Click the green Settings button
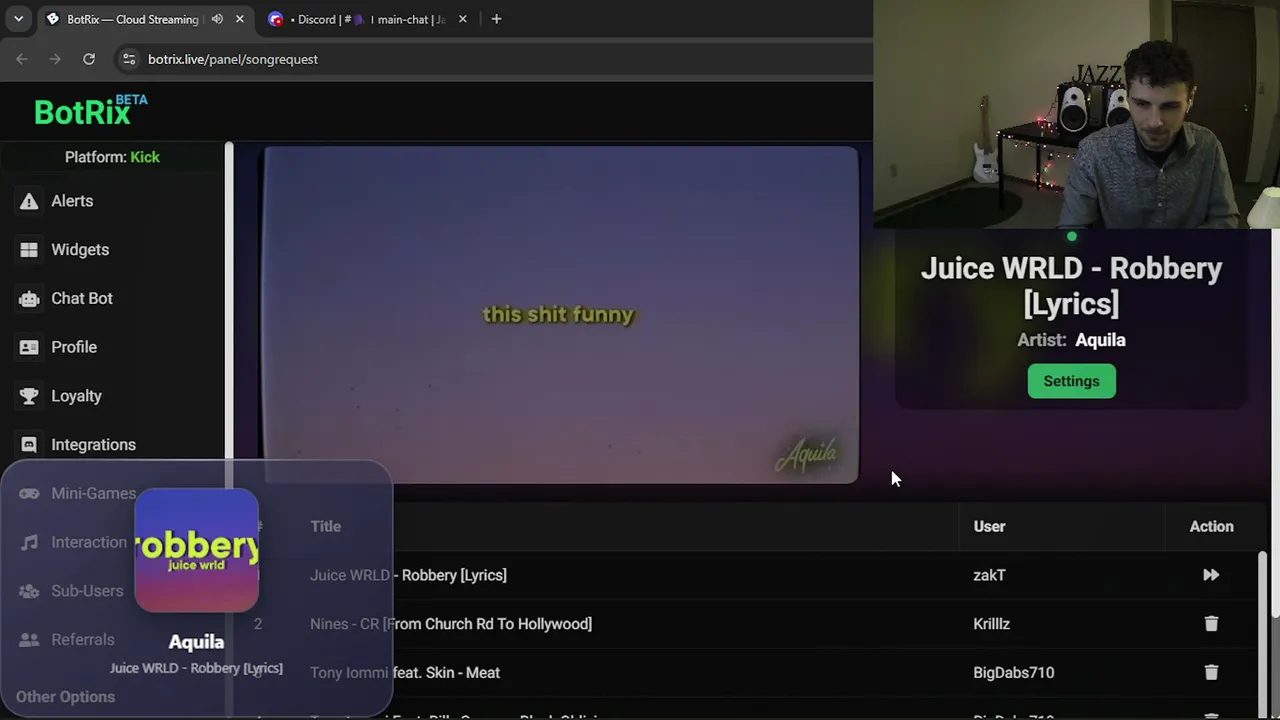 click(1071, 381)
